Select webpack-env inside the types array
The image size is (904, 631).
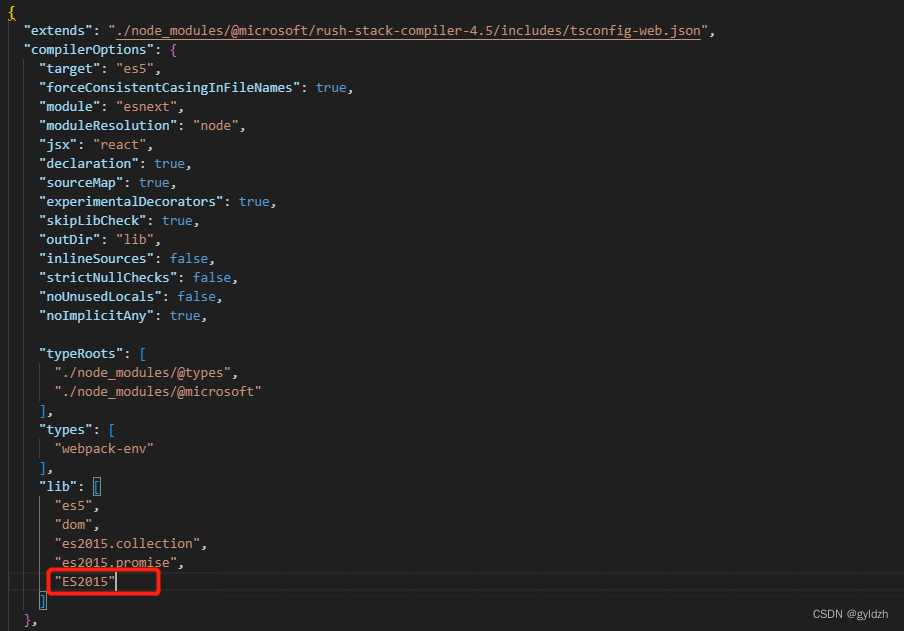(x=104, y=448)
